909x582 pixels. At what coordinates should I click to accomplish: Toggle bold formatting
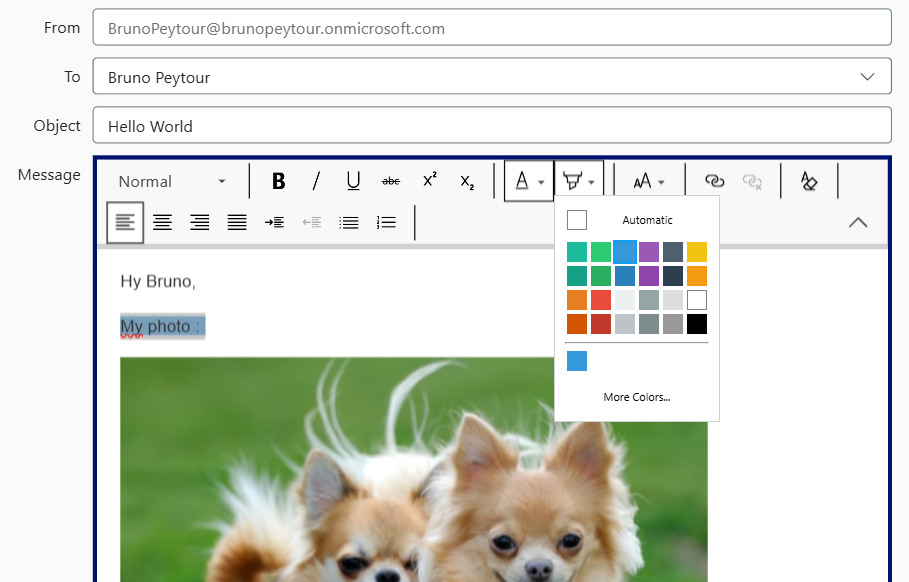279,181
